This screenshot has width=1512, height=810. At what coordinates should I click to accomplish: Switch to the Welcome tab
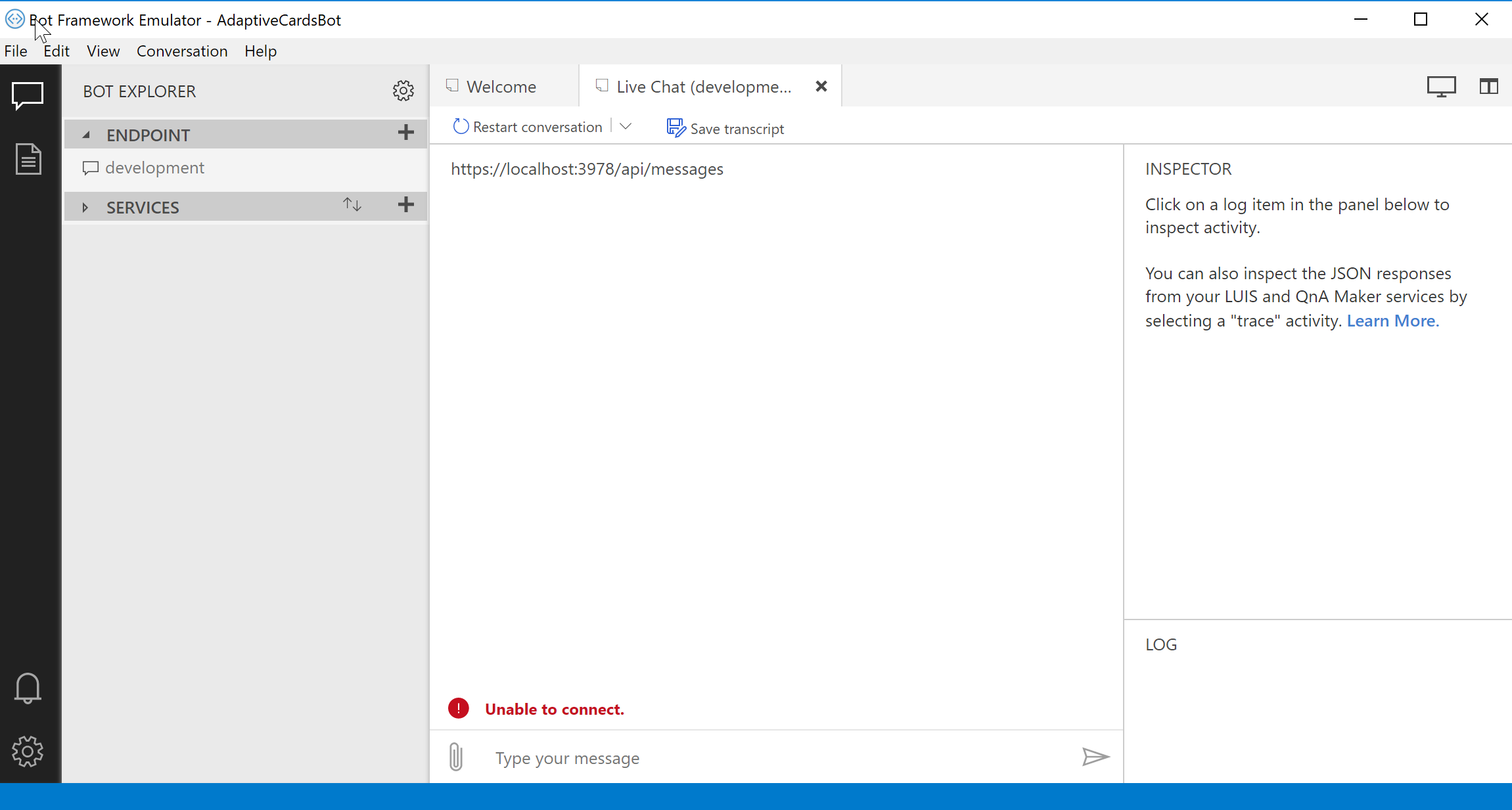(504, 86)
